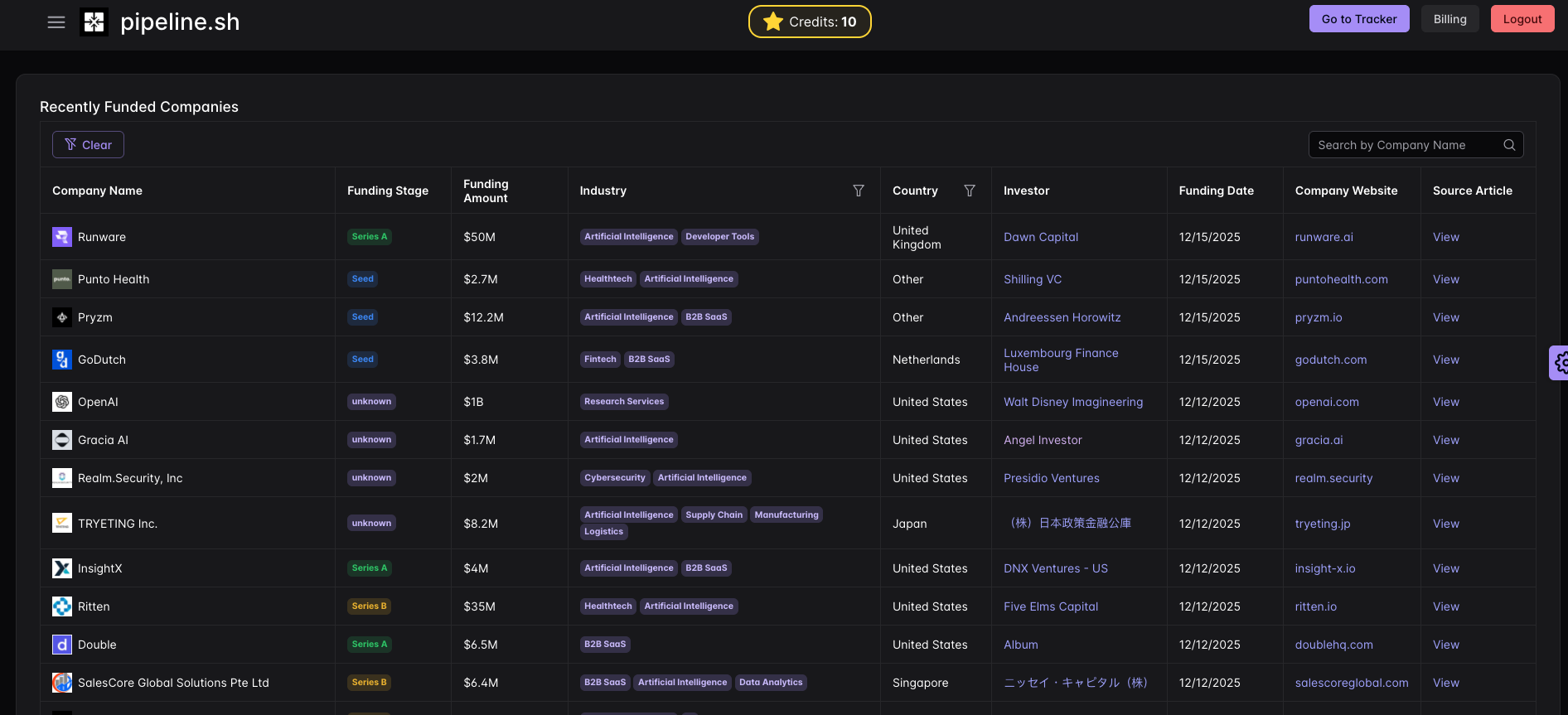Open the Country column filter
Screen dimensions: 1568x715
[x=969, y=191]
